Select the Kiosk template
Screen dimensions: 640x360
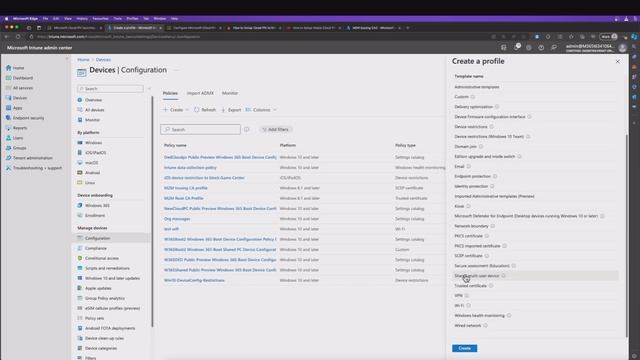pyautogui.click(x=459, y=206)
